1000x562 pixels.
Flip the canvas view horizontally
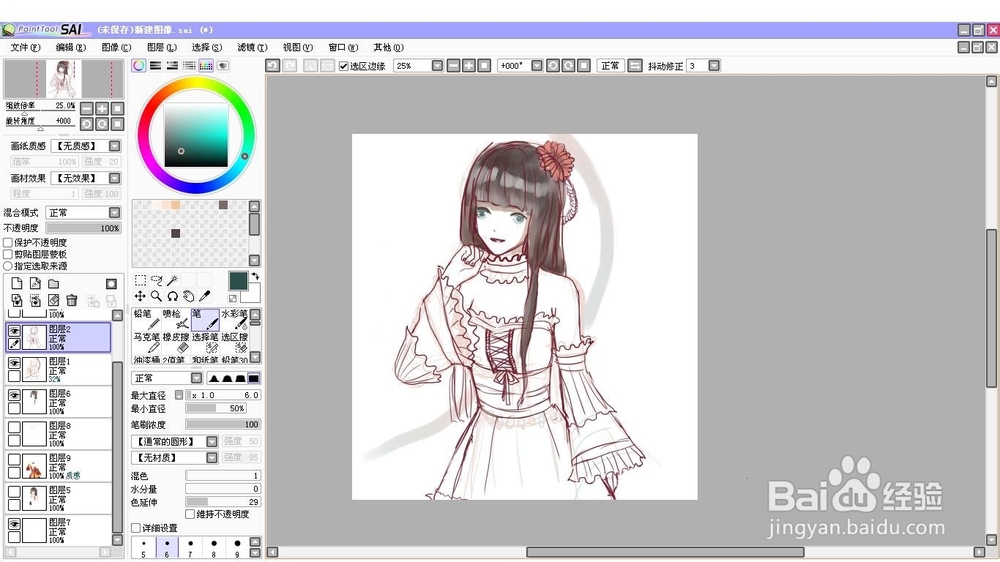[x=635, y=66]
